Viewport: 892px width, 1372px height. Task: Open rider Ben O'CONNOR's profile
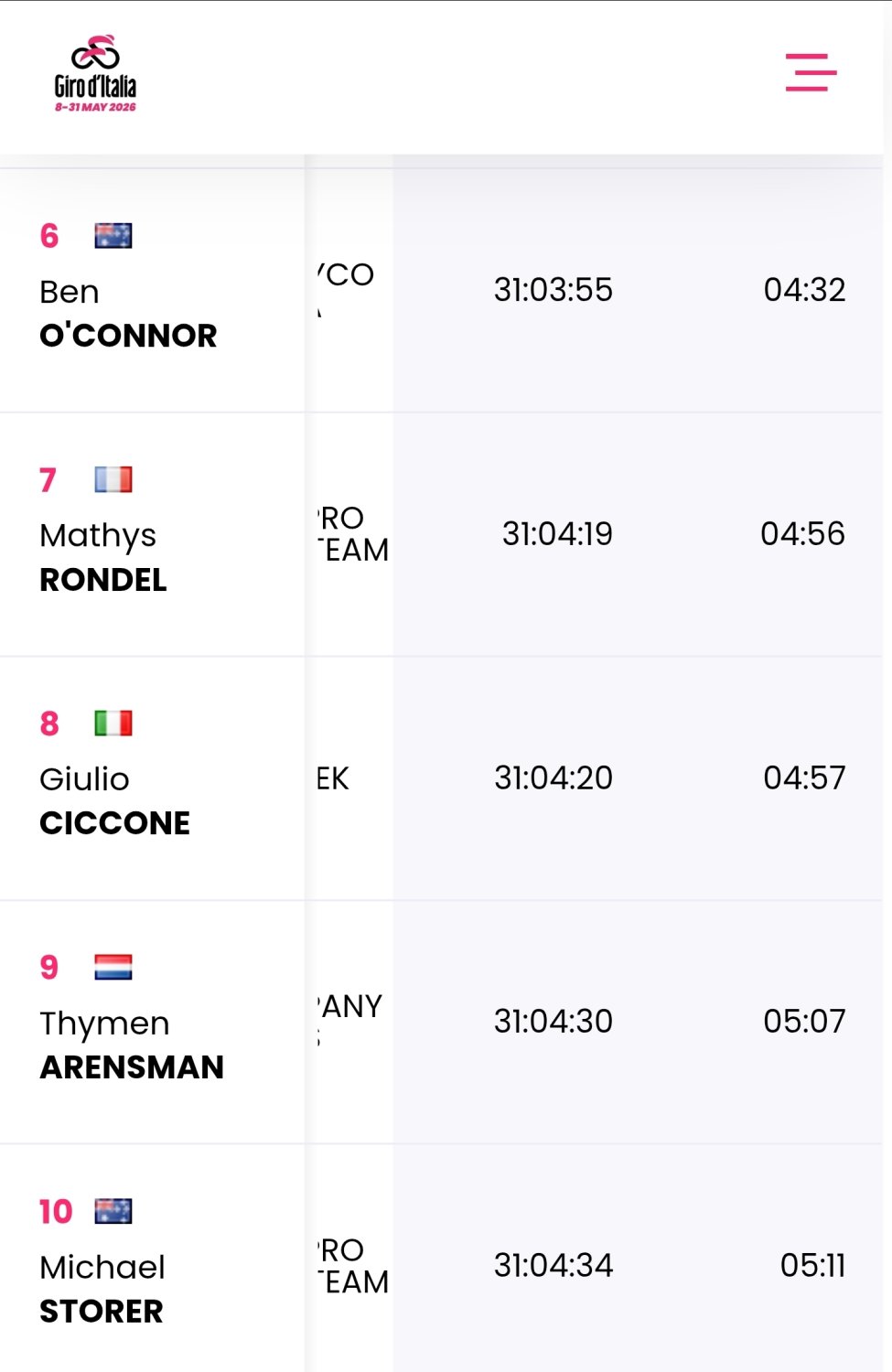click(128, 314)
